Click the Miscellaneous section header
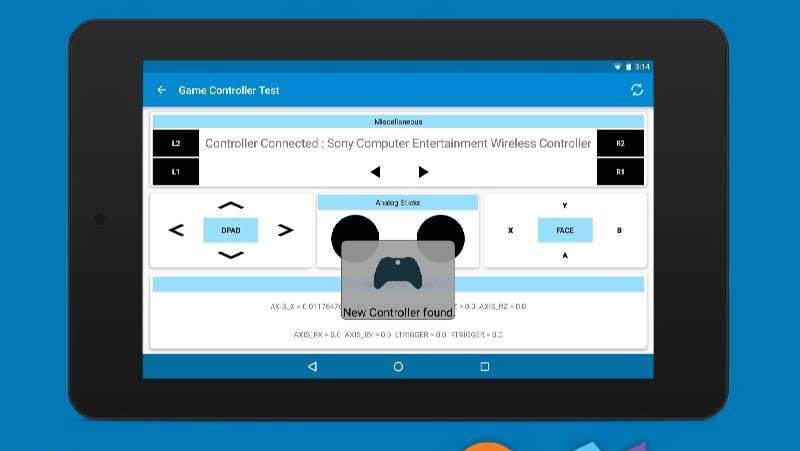Screen dimensions: 800x451 [398, 122]
